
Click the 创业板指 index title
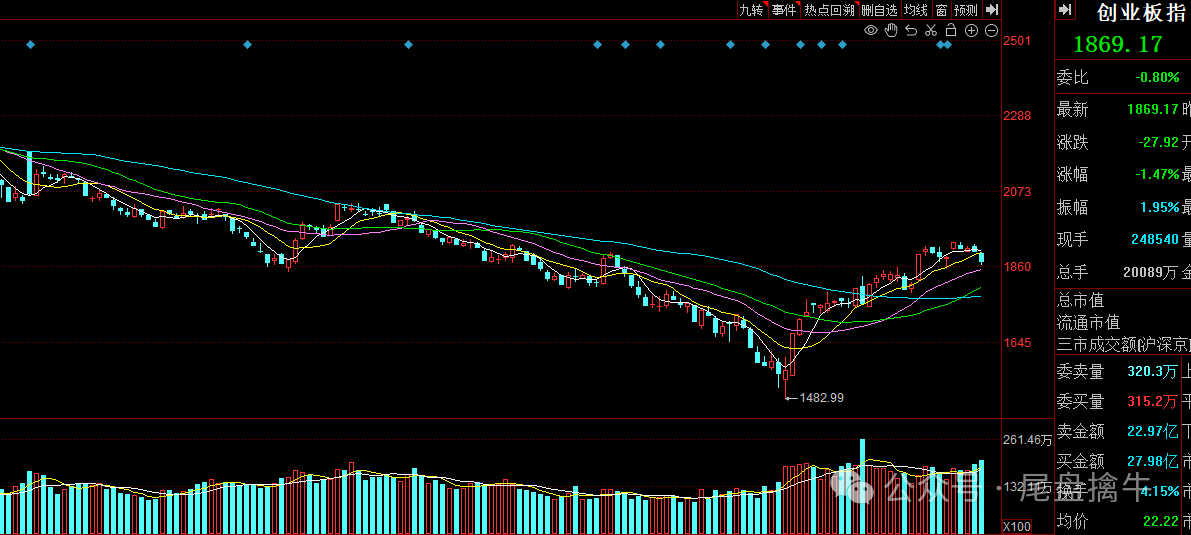tap(1129, 13)
